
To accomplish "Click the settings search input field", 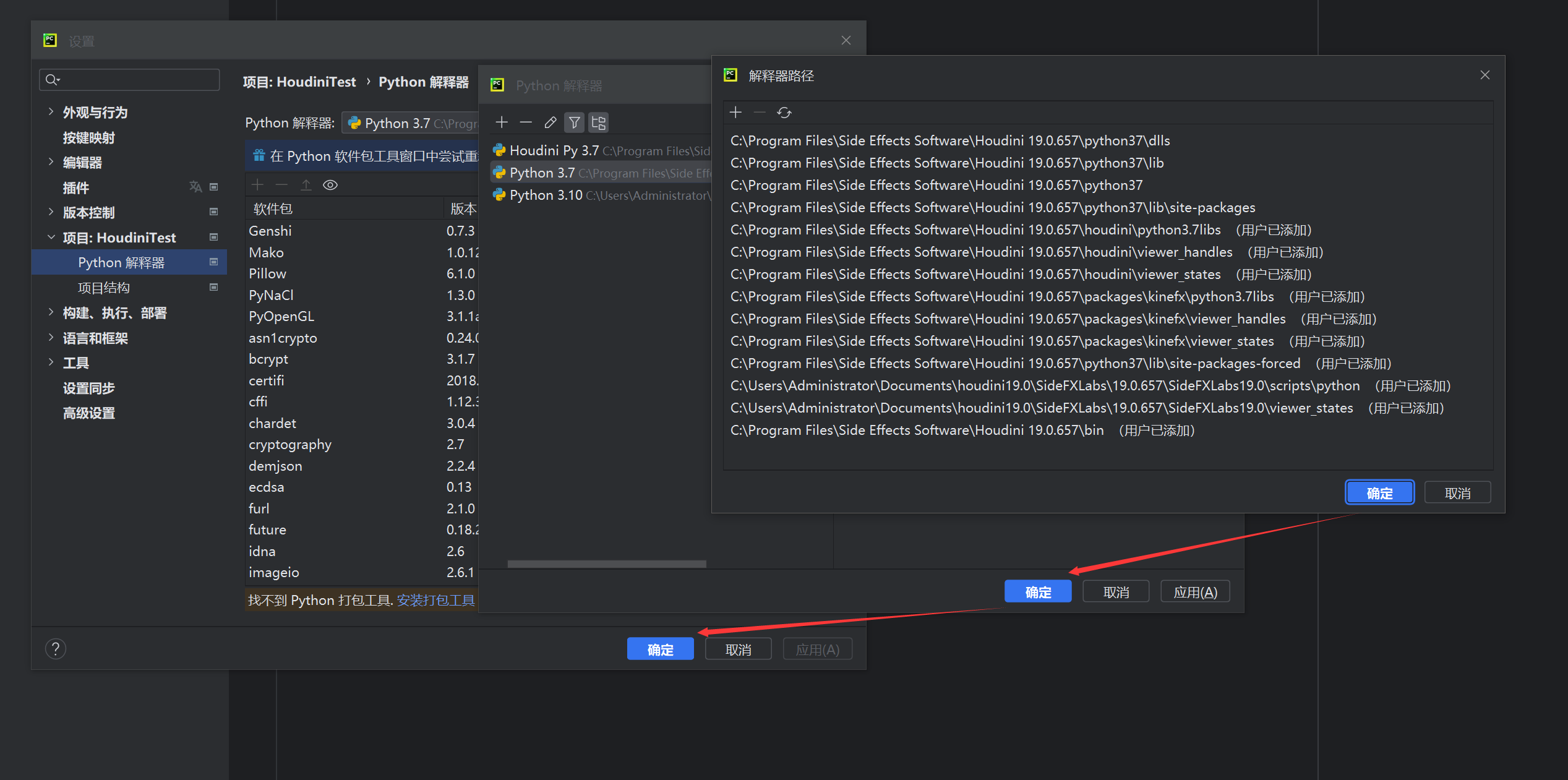I will click(136, 80).
